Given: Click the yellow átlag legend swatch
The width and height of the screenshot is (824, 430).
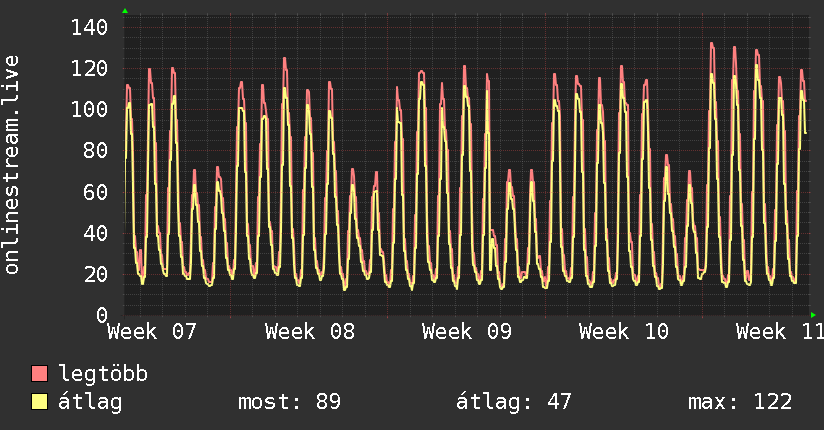Looking at the screenshot, I should [x=39, y=401].
